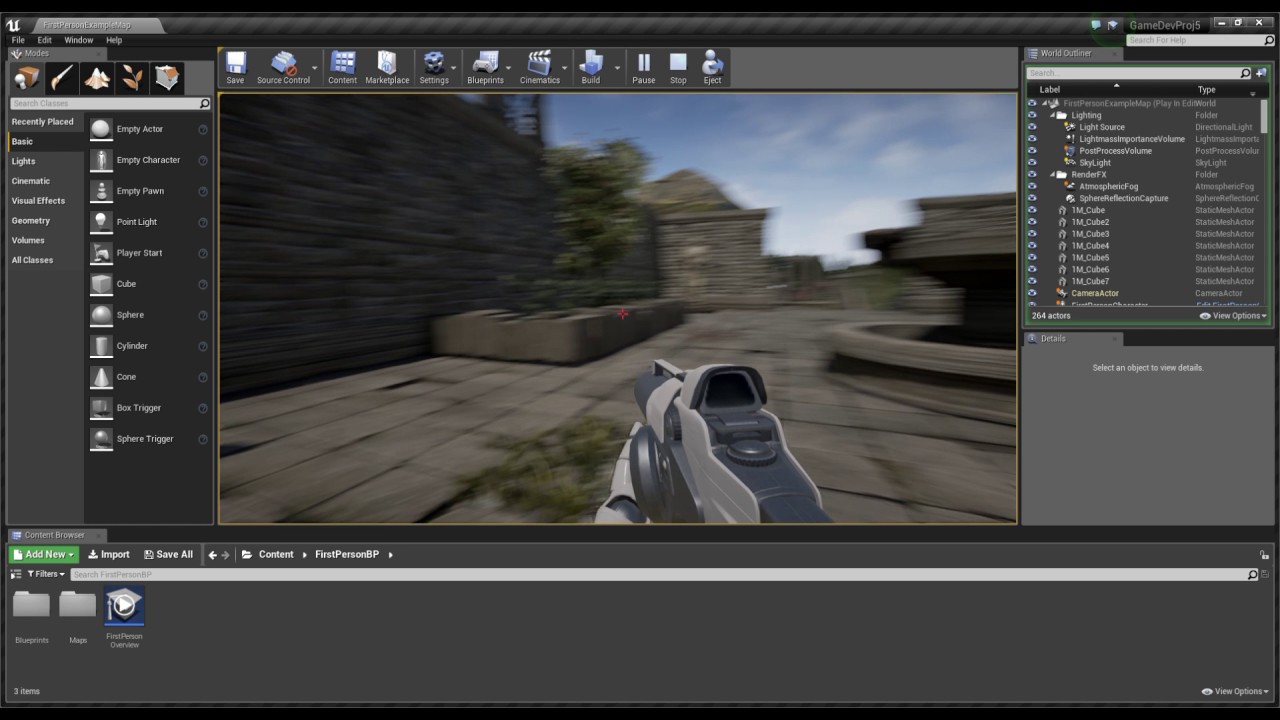1280x720 pixels.
Task: Collapse the RenderFX folder
Action: click(x=1052, y=175)
